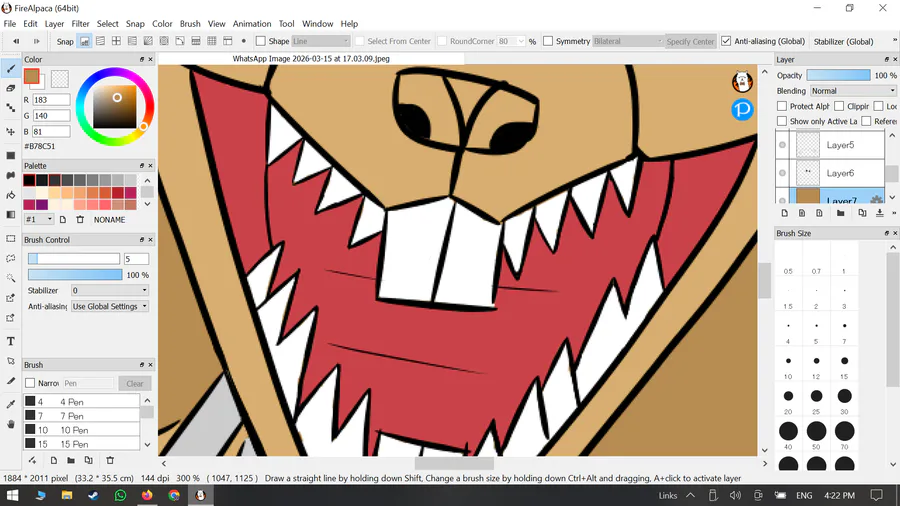
Task: Select the Hand pan tool
Action: [x=10, y=424]
